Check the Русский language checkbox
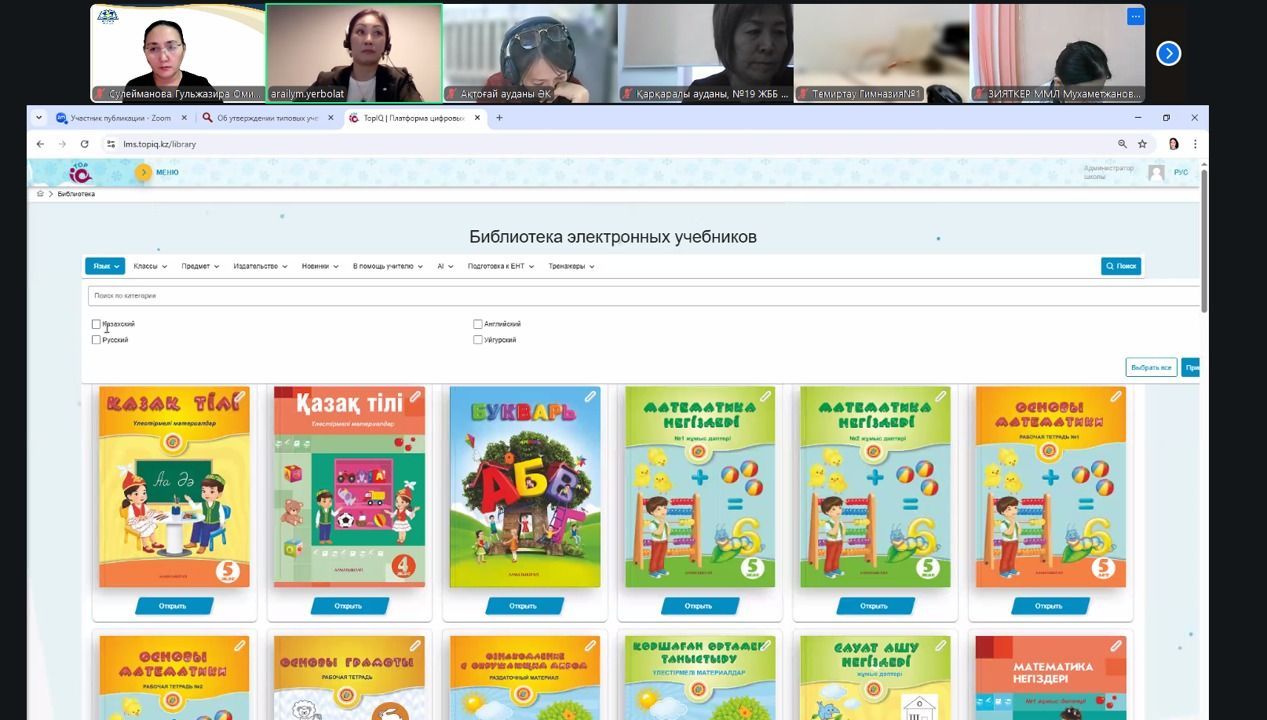This screenshot has height=720, width=1267. (x=96, y=340)
